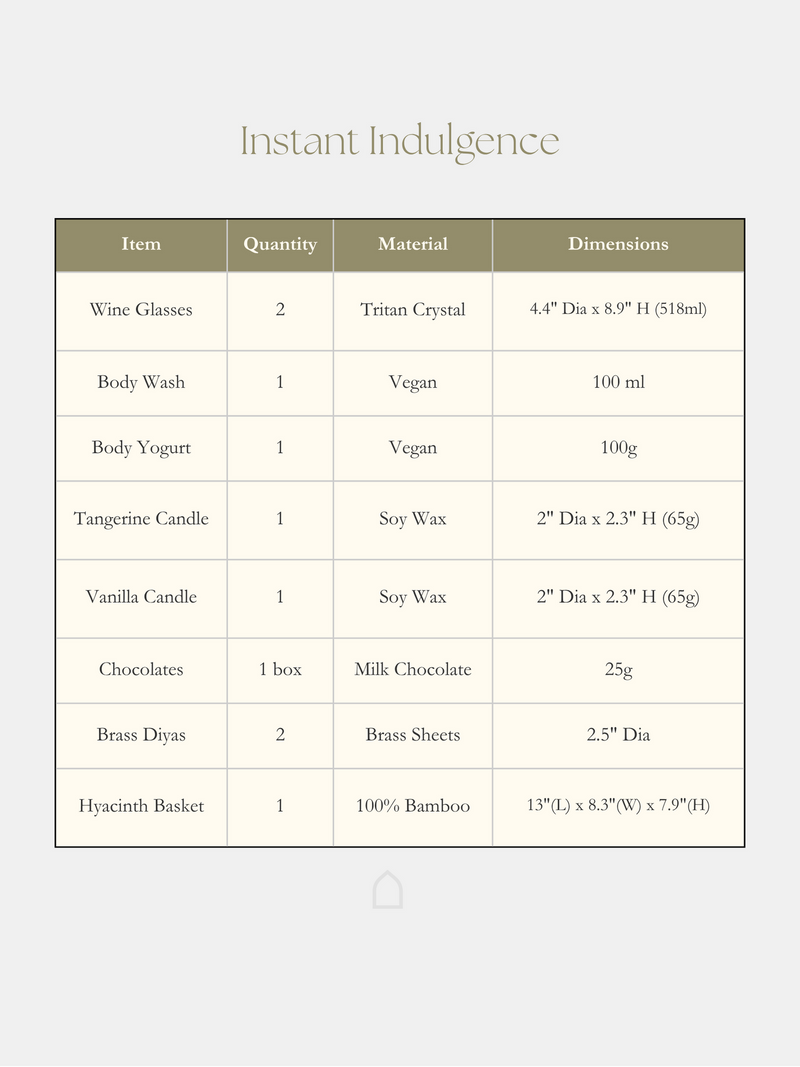Click the Instant Indulgence title
The image size is (800, 1067).
point(399,141)
